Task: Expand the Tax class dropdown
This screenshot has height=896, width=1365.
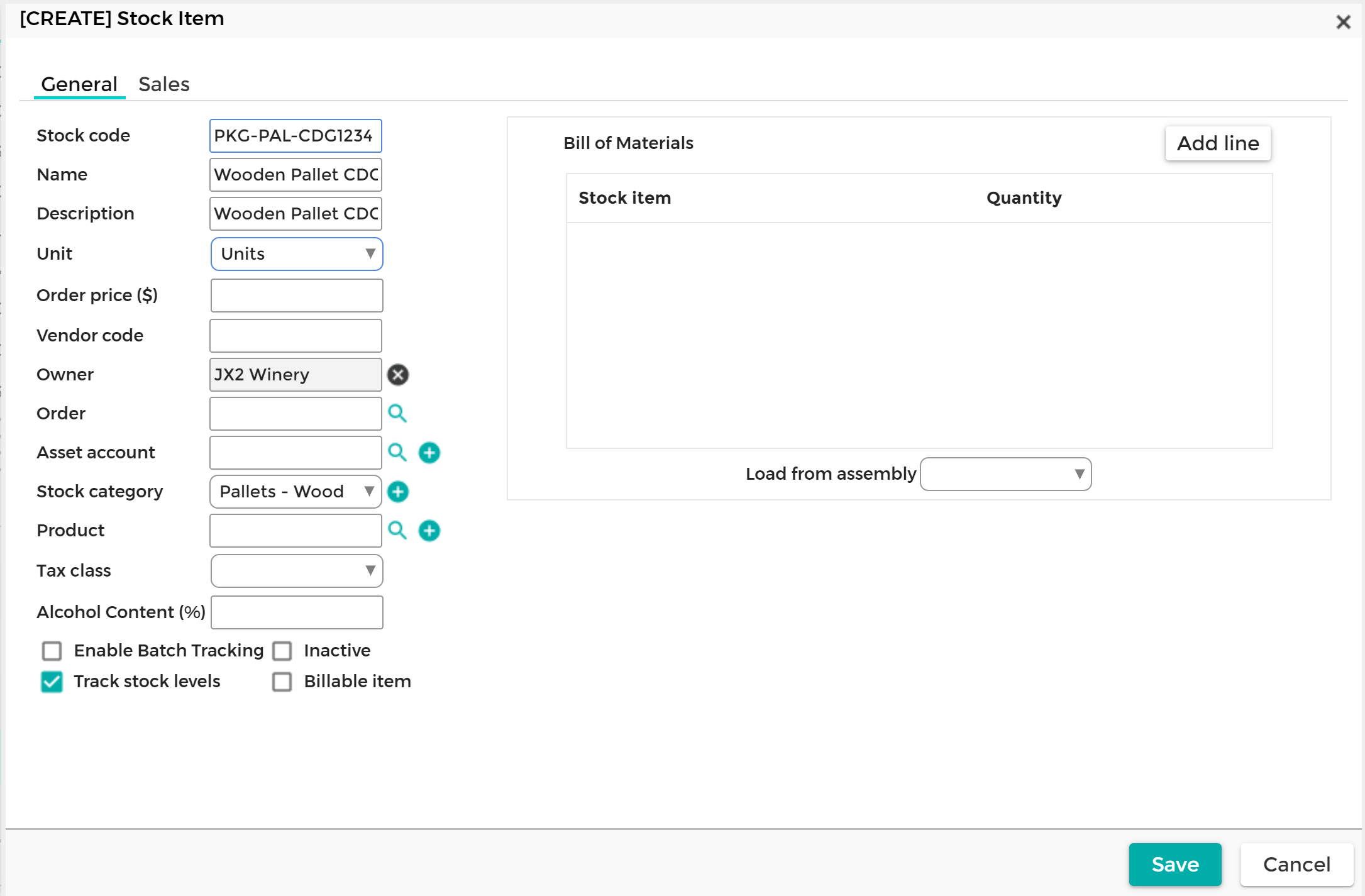Action: coord(297,571)
